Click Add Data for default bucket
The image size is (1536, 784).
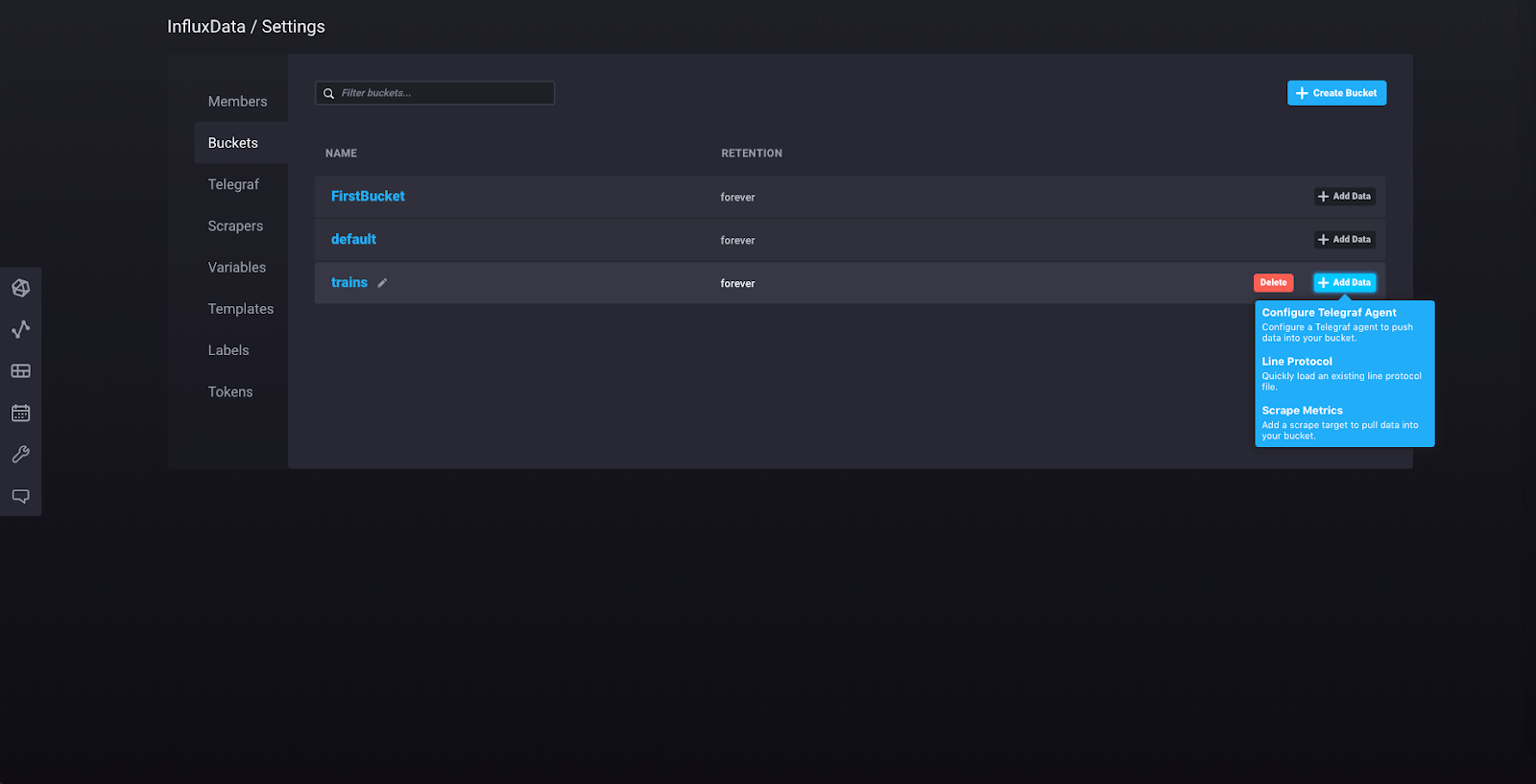pyautogui.click(x=1344, y=240)
